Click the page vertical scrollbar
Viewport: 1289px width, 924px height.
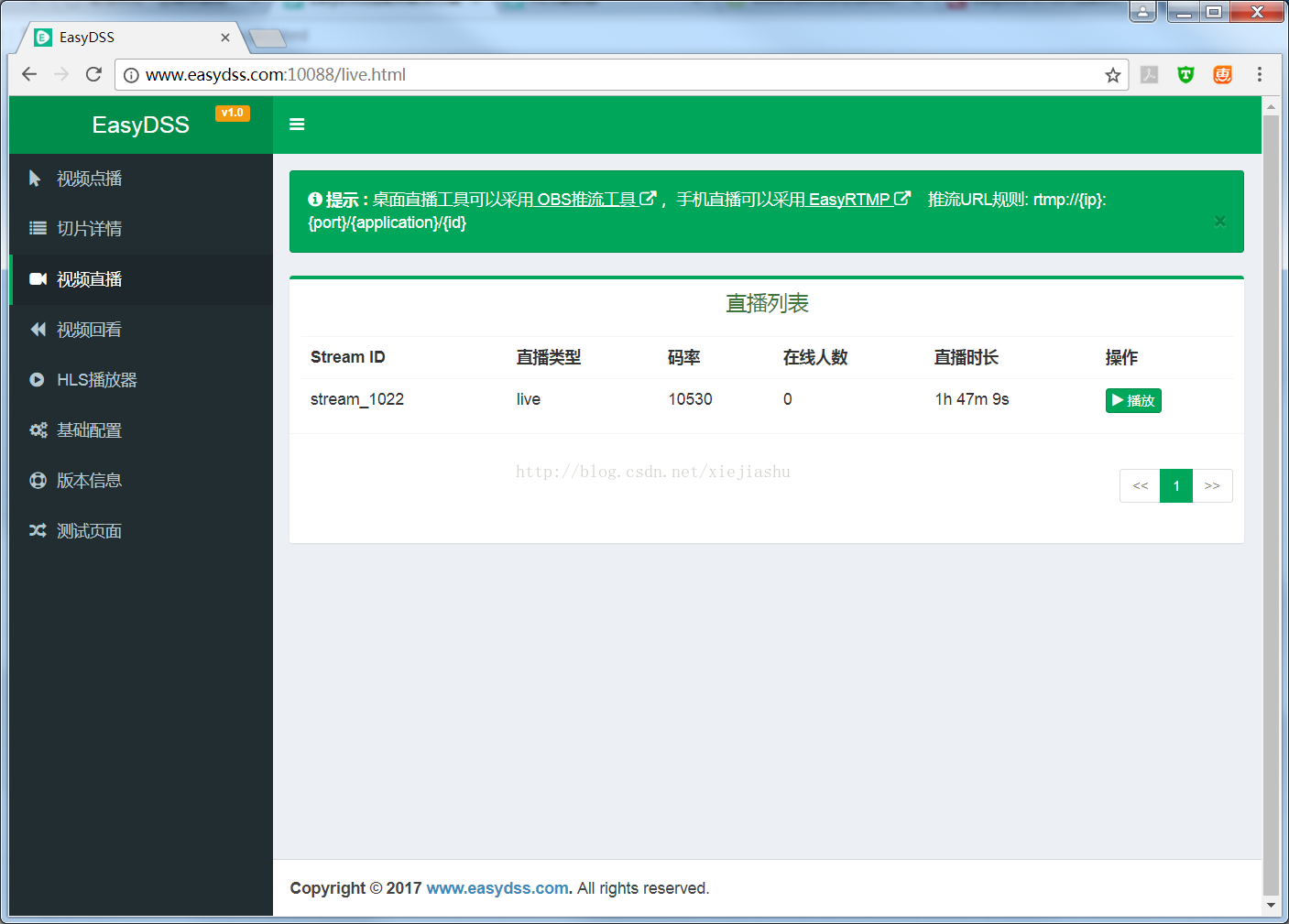[1271, 504]
